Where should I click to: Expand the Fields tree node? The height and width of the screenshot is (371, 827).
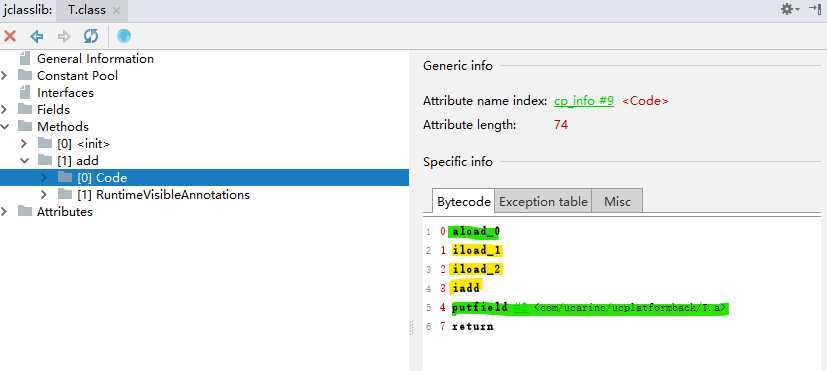4,109
